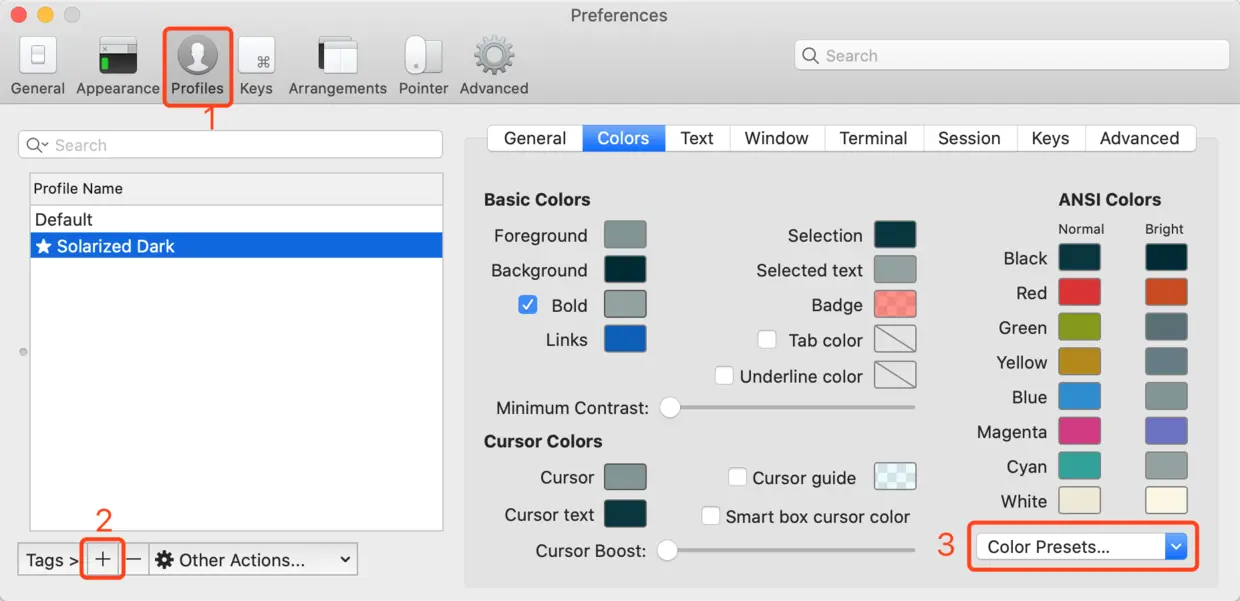Click the star next to Solarized Dark
Image resolution: width=1240 pixels, height=601 pixels.
tap(43, 246)
